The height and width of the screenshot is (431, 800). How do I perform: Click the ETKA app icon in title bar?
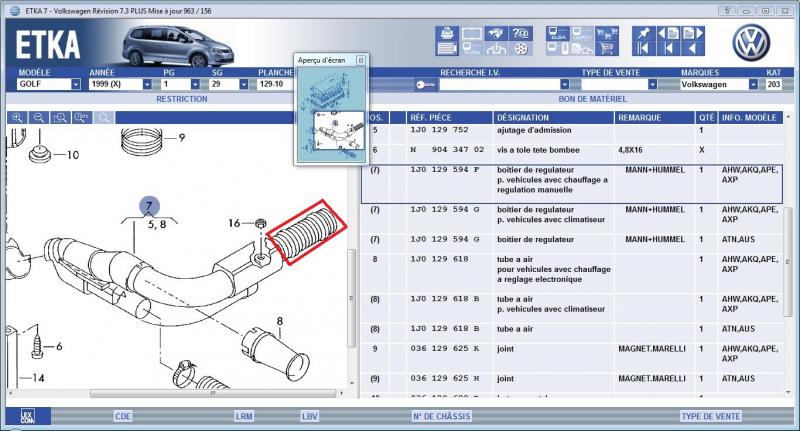15,11
